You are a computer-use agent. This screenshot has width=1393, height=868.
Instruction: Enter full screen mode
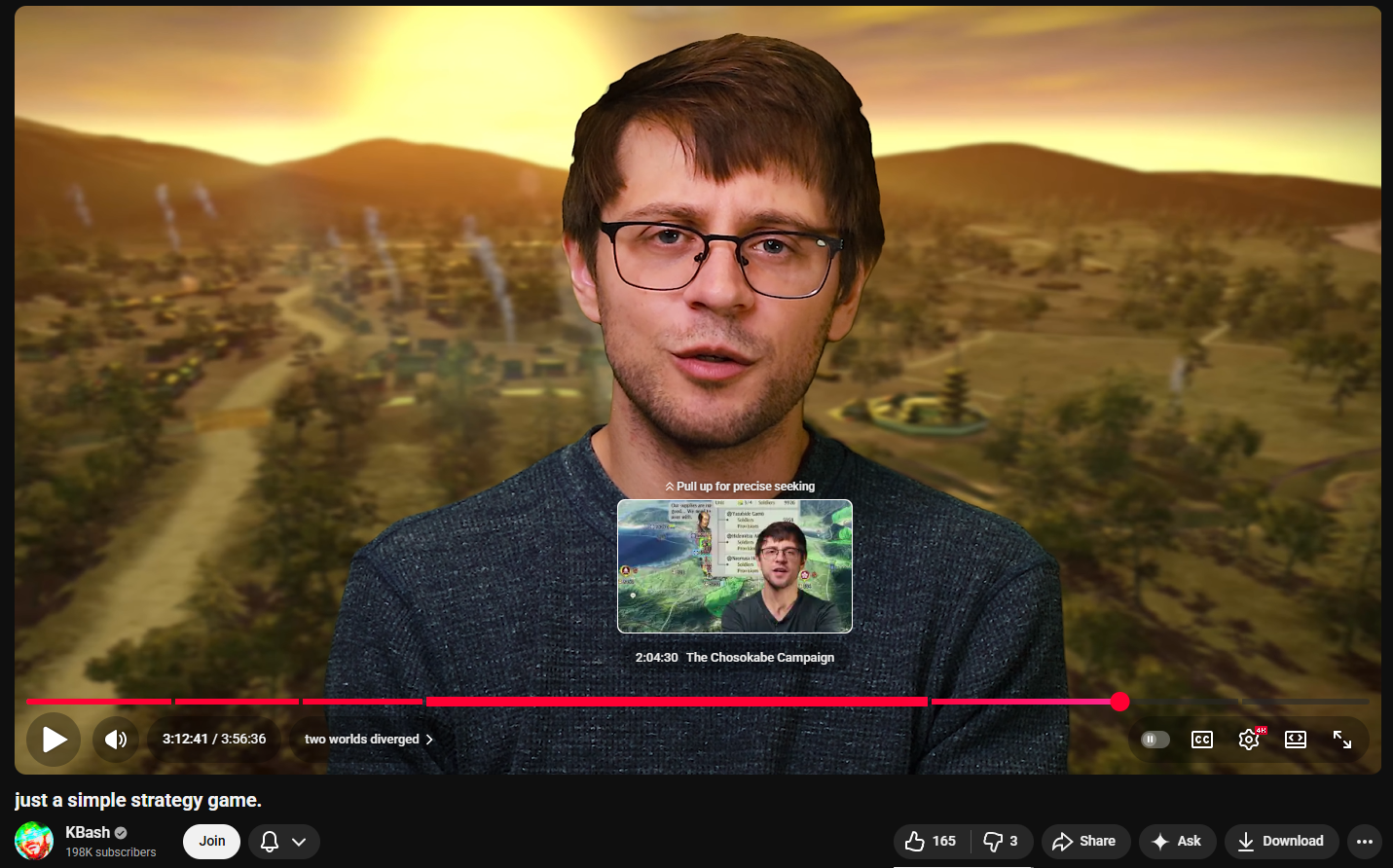(1342, 740)
